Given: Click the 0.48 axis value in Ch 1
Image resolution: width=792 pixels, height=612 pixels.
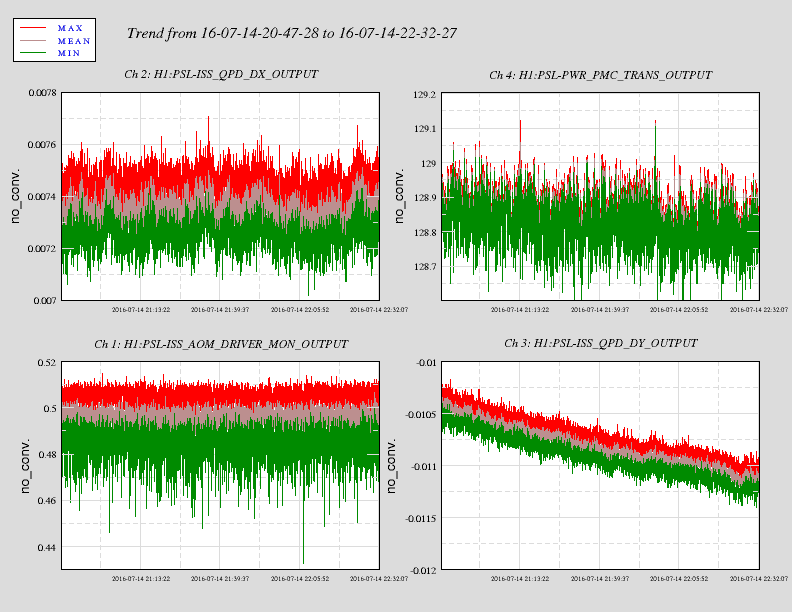Looking at the screenshot, I should tap(47, 455).
